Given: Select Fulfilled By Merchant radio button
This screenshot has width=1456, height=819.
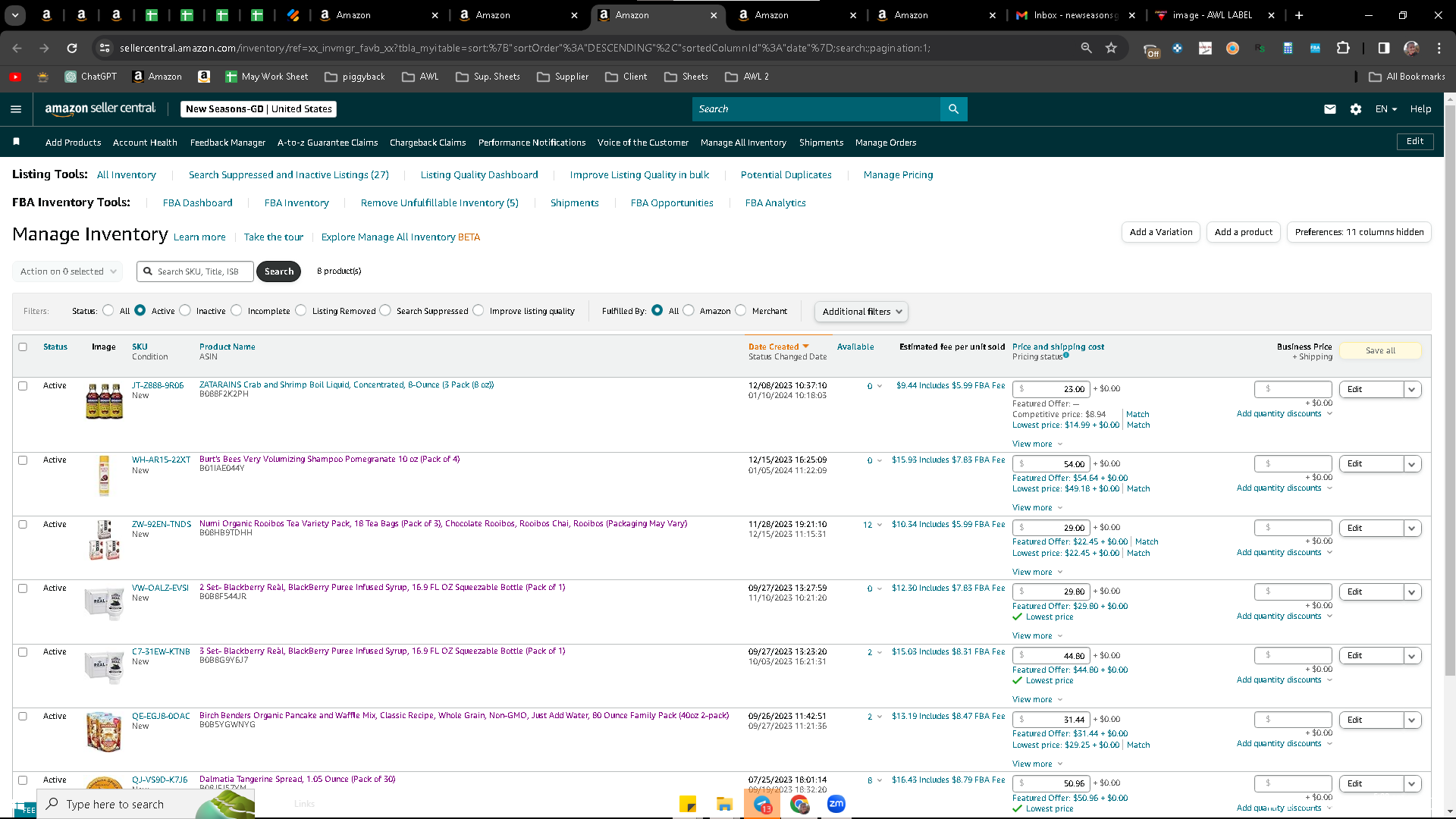Looking at the screenshot, I should pyautogui.click(x=741, y=310).
